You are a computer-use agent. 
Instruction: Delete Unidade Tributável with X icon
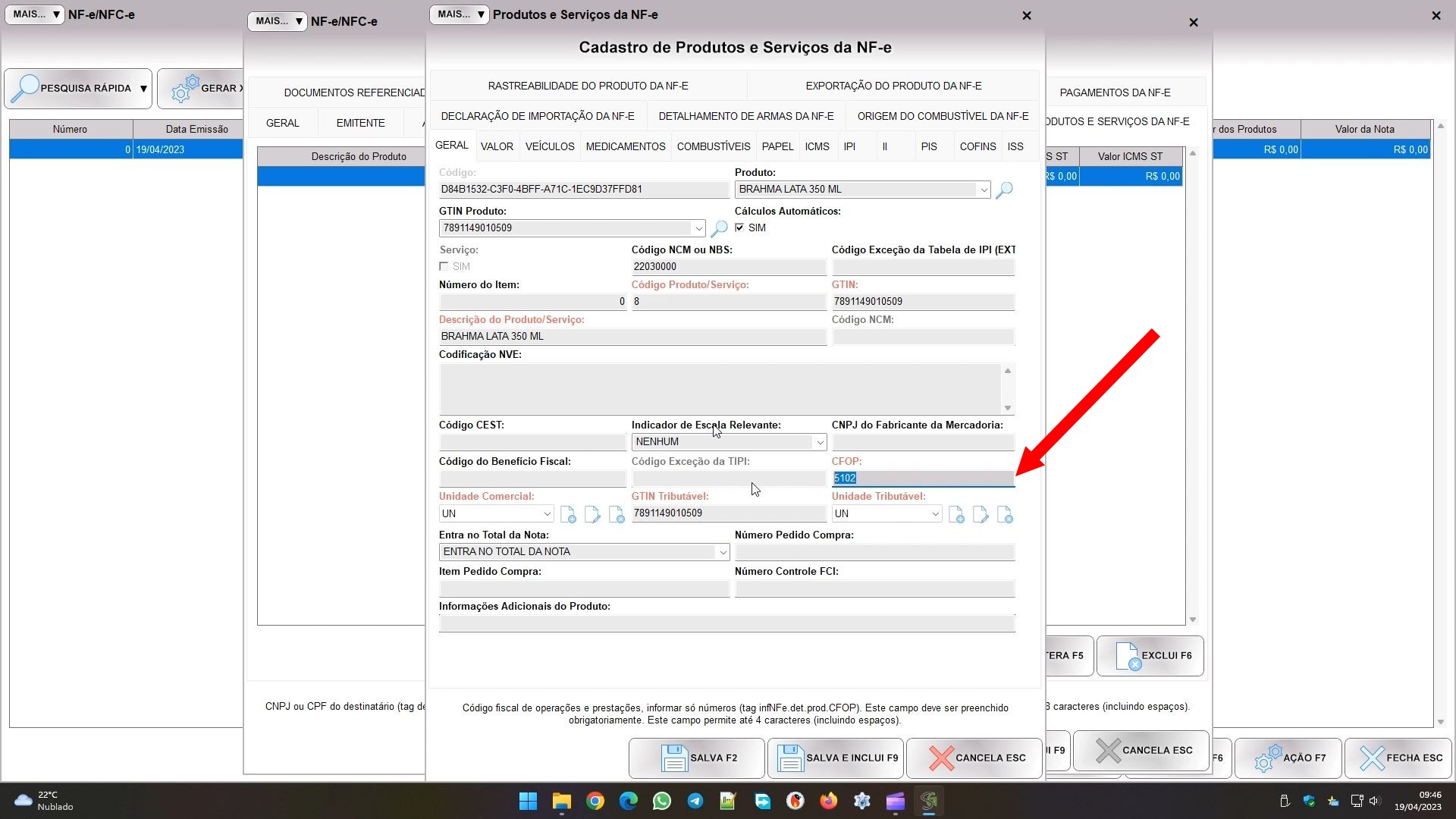(x=1005, y=515)
